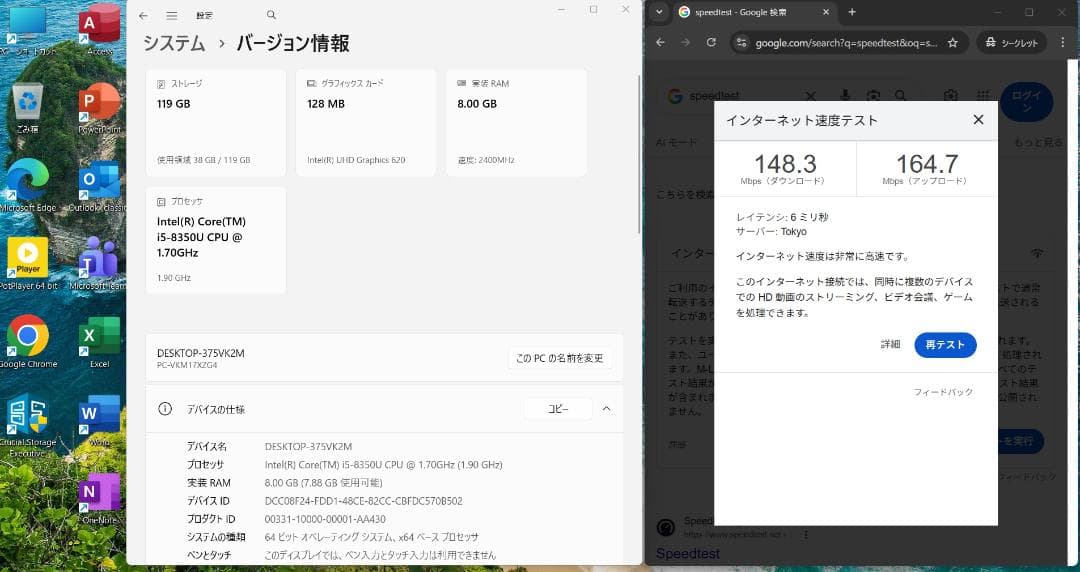This screenshot has height=572, width=1080.
Task: Click the incognito mode indicator
Action: click(x=1012, y=43)
